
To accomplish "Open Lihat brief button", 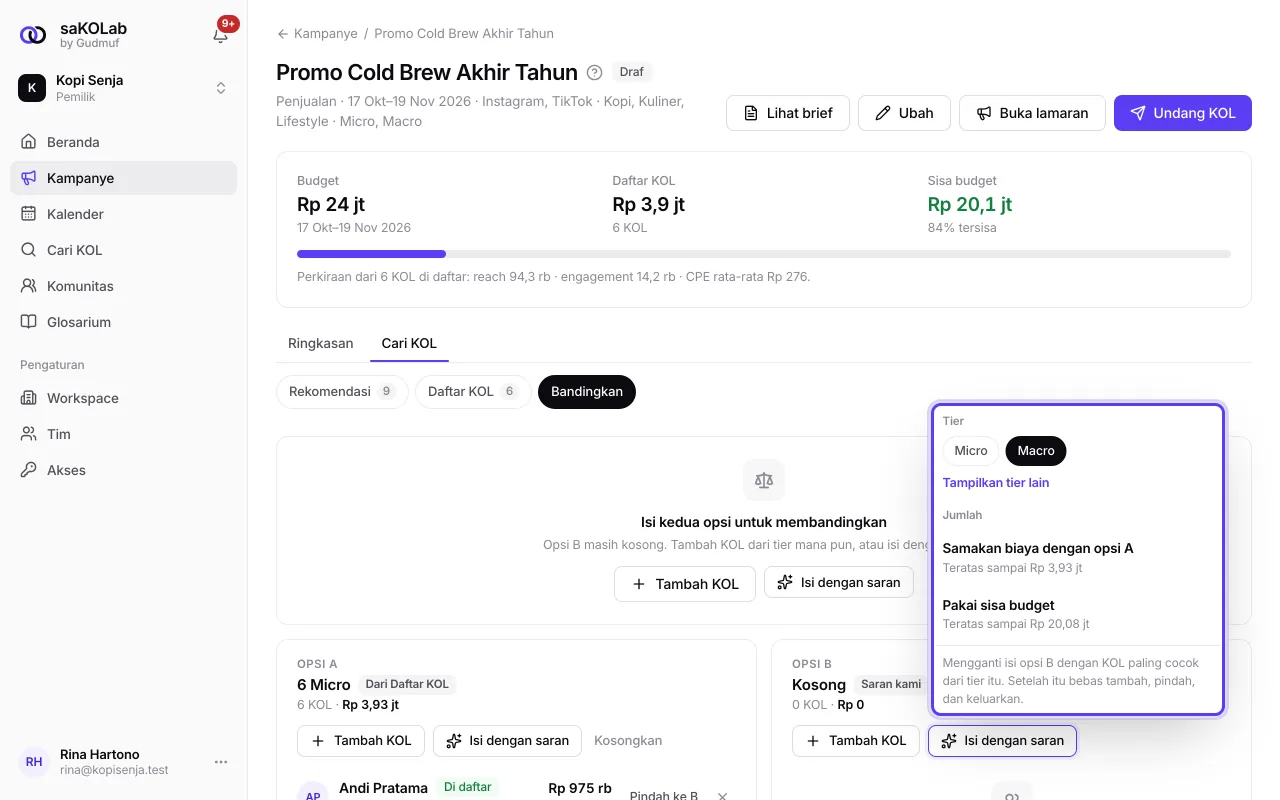I will [x=788, y=113].
